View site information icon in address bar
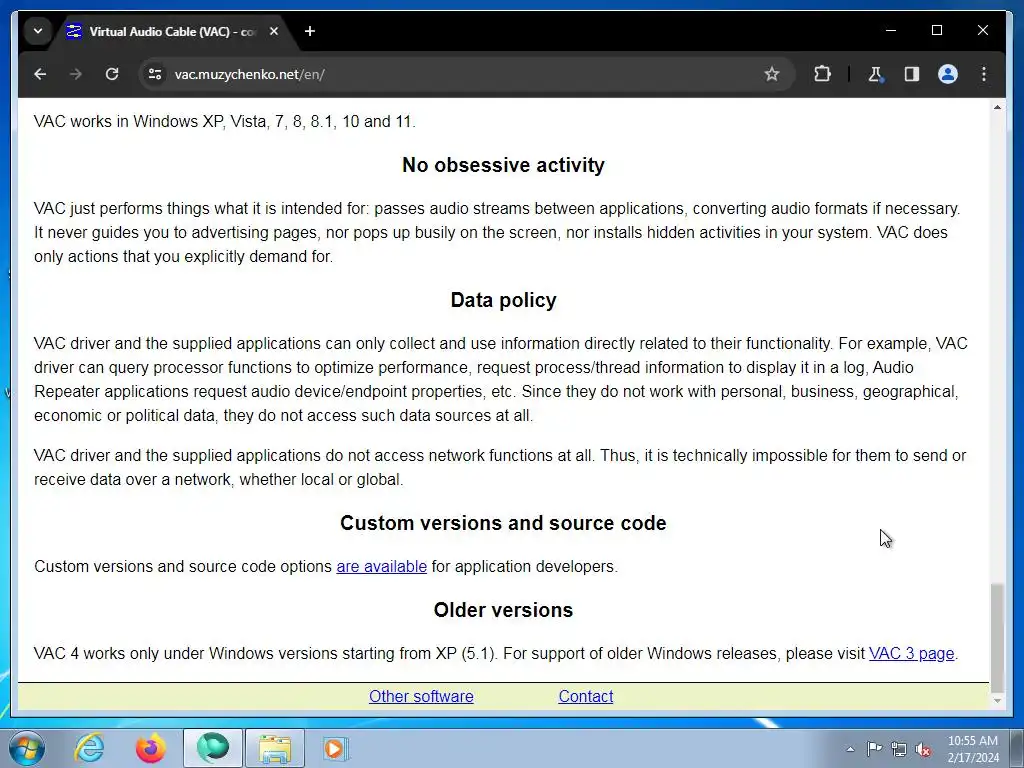This screenshot has height=768, width=1024. pos(155,74)
